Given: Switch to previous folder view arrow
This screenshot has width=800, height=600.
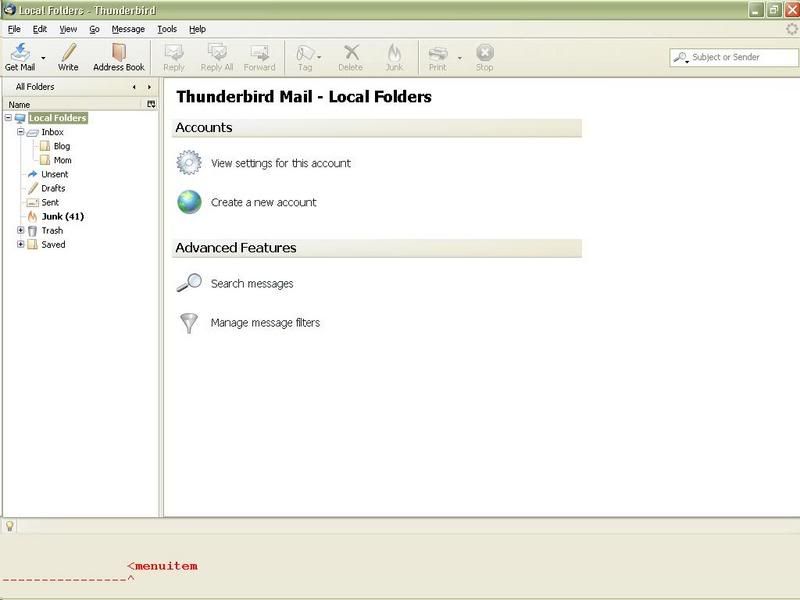Looking at the screenshot, I should coord(134,87).
